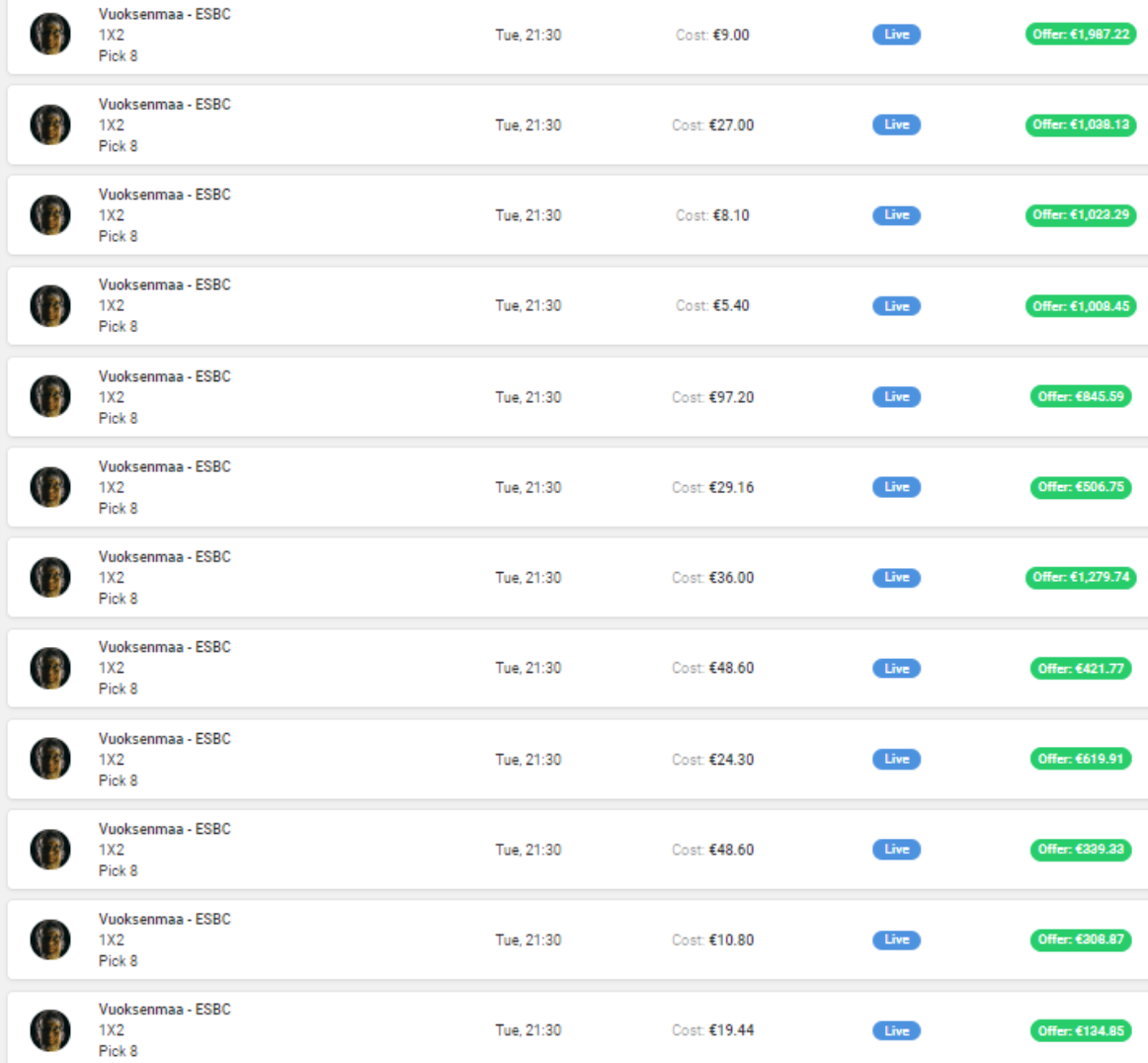The image size is (1148, 1063).
Task: Click the Offer: €308.87 button
Action: pos(1081,940)
